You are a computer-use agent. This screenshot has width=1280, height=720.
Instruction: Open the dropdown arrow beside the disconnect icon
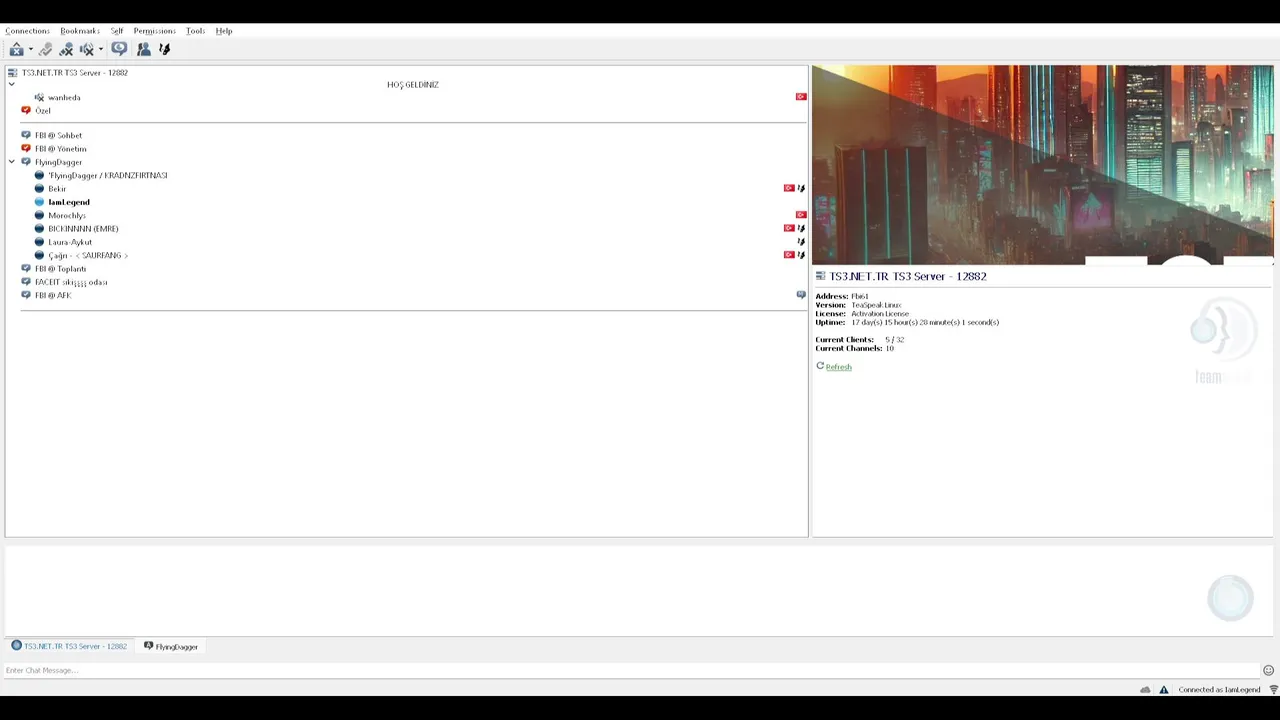[x=31, y=49]
